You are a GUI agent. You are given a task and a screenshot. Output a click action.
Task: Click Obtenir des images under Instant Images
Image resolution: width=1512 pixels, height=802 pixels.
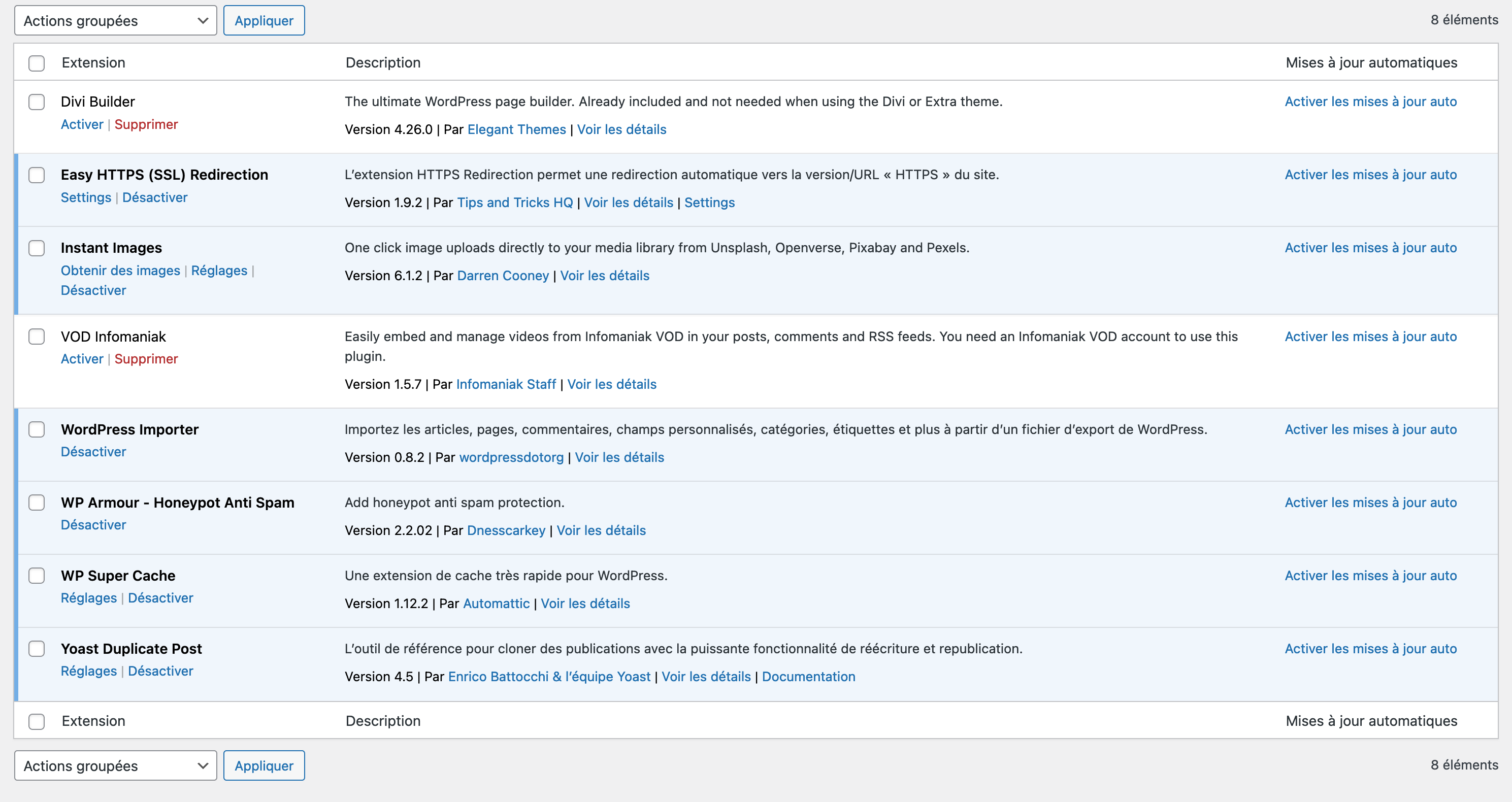(120, 271)
